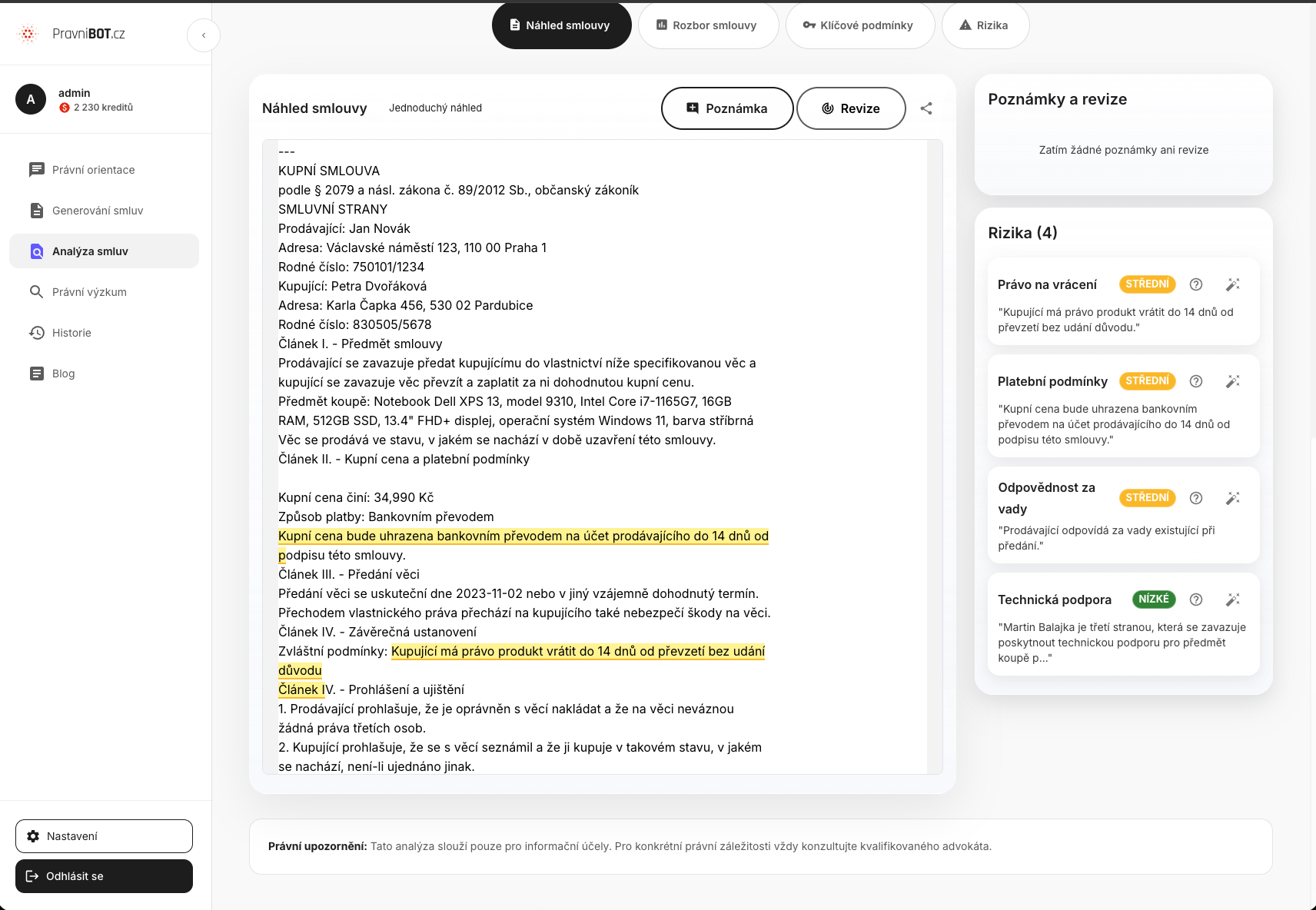Open the Rizika tab
This screenshot has width=1316, height=910.
pos(985,25)
